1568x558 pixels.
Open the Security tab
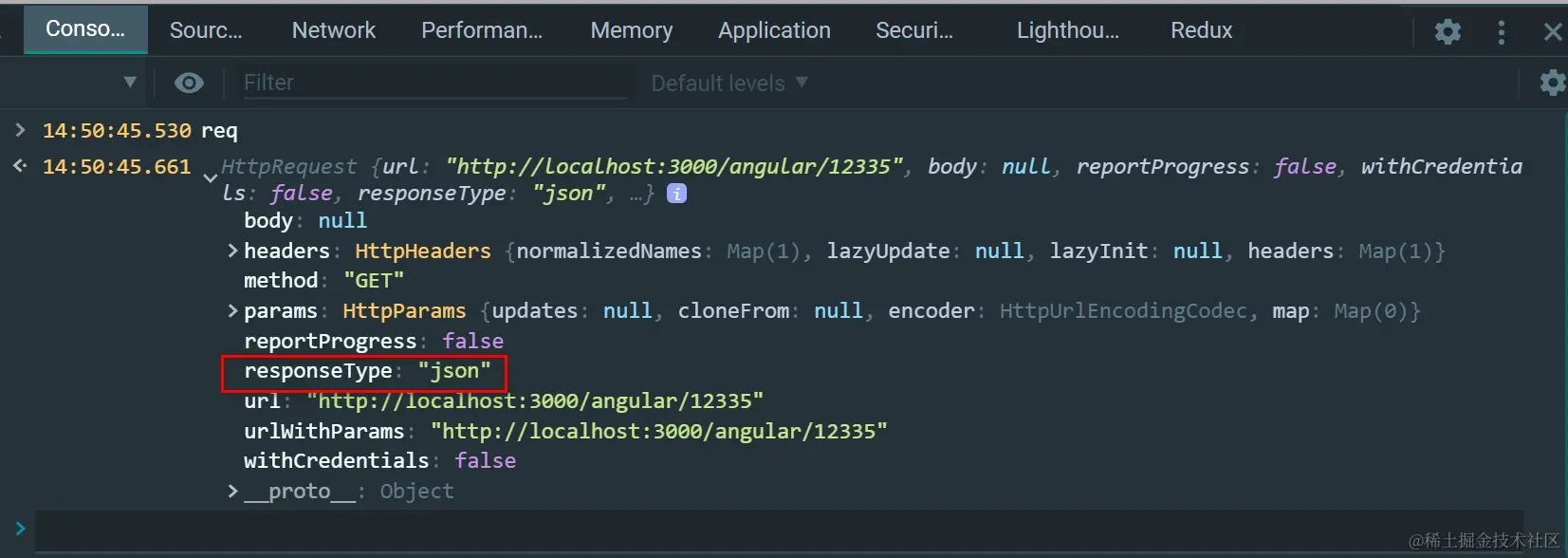click(914, 30)
